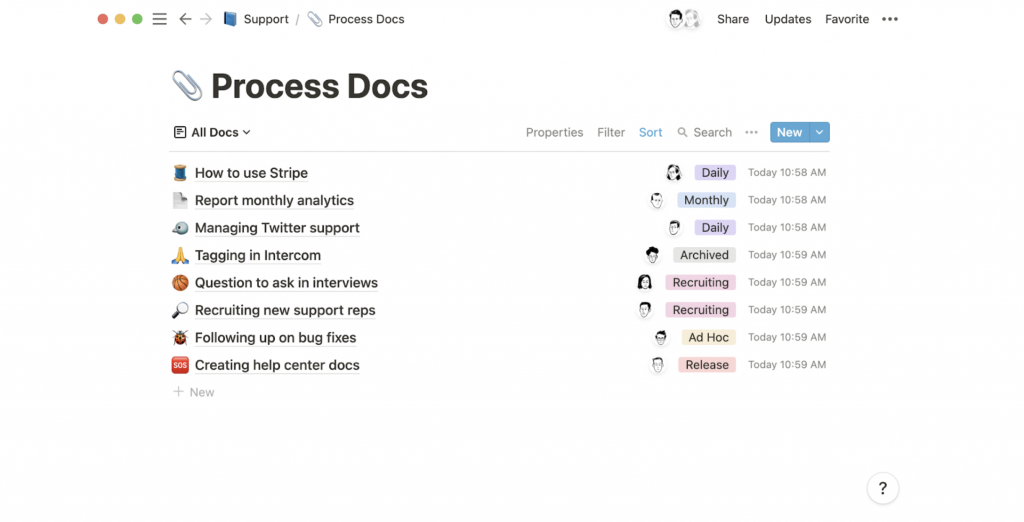Click the Ad Hoc tag

(709, 337)
